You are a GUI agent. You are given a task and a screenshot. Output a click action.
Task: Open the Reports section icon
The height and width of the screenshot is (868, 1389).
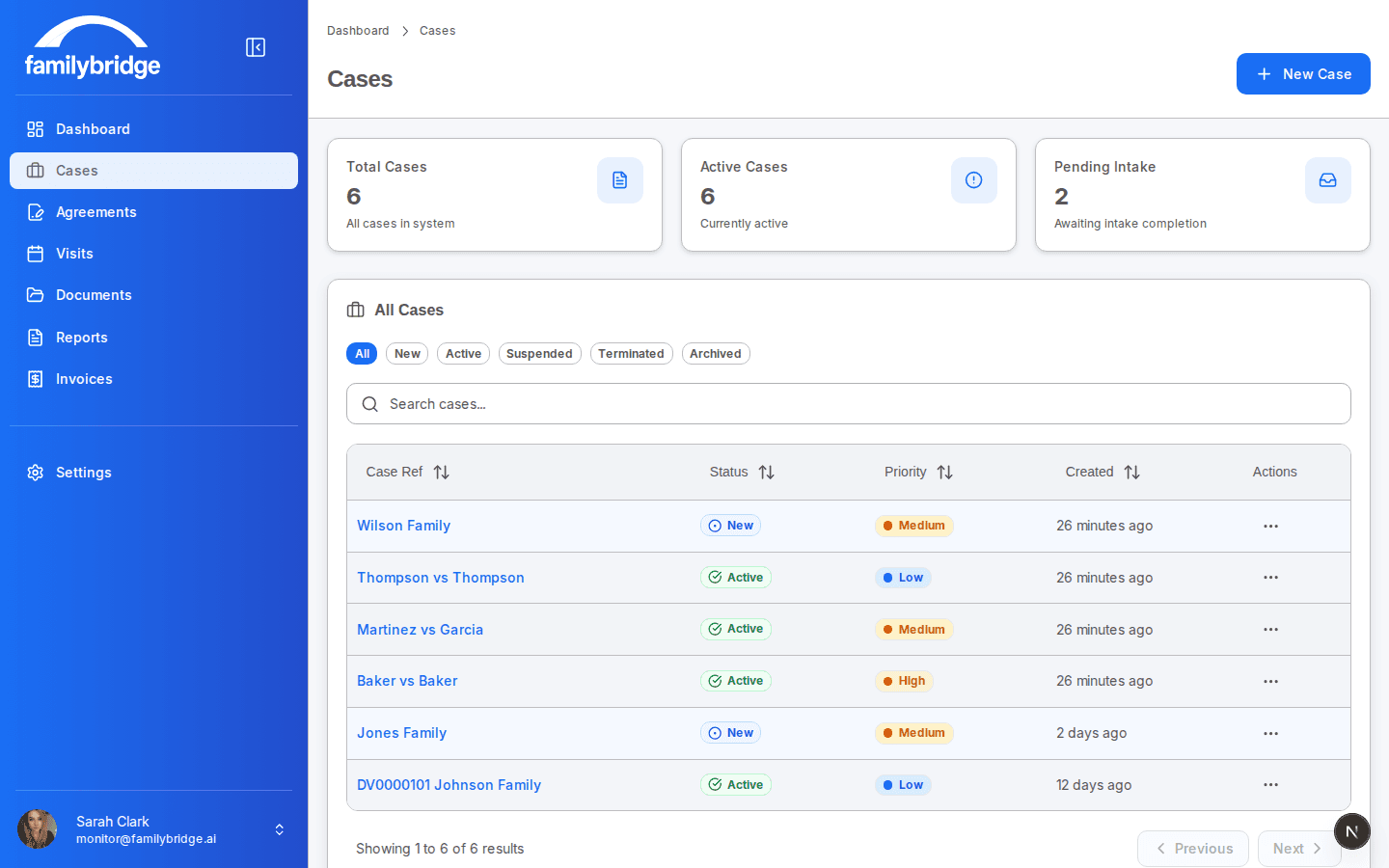[x=35, y=337]
